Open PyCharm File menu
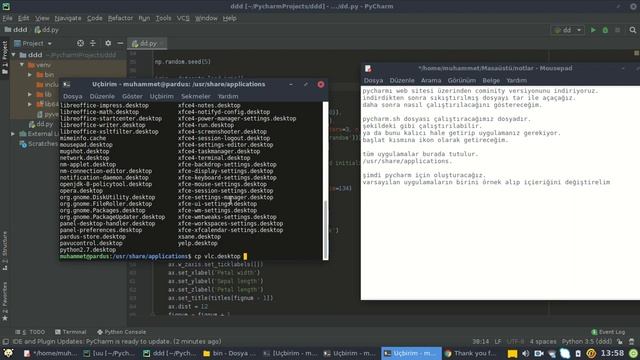 coord(7,18)
